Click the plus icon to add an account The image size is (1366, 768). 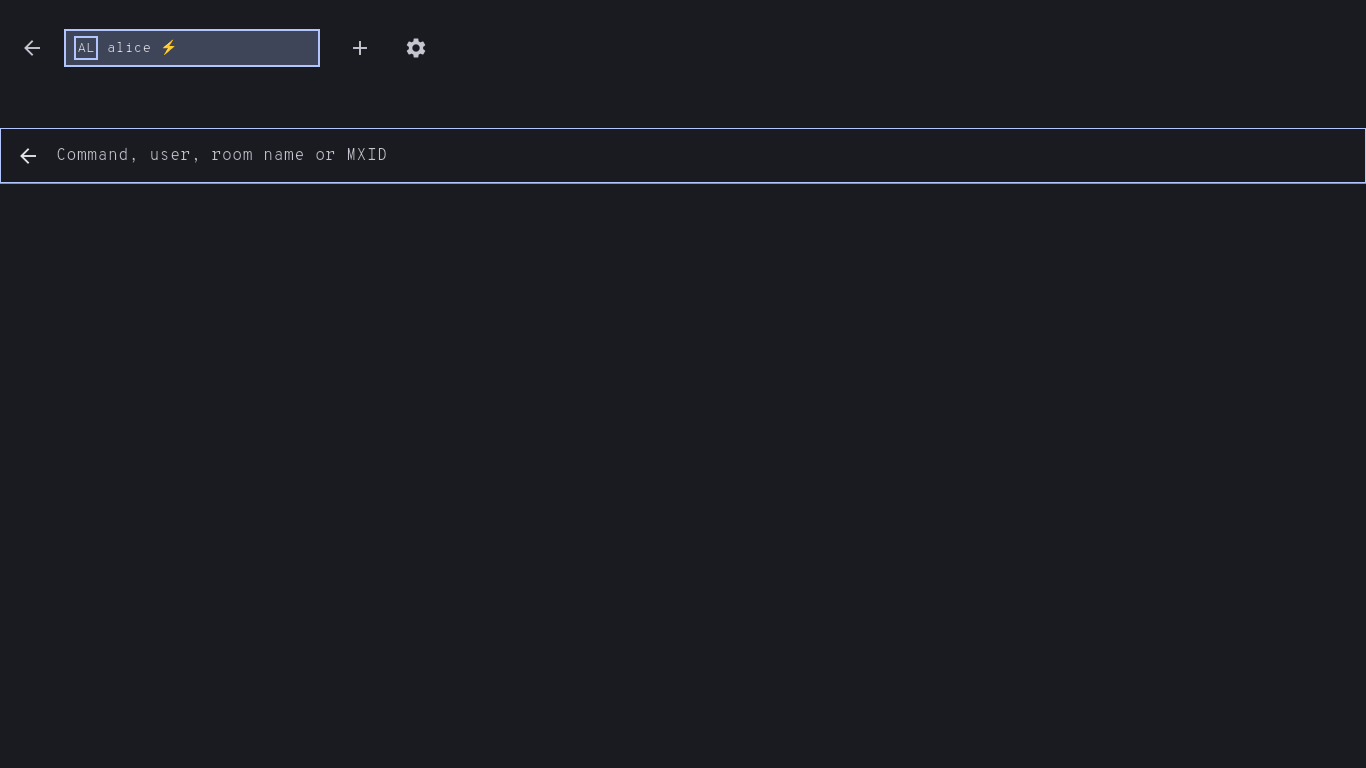click(x=360, y=48)
